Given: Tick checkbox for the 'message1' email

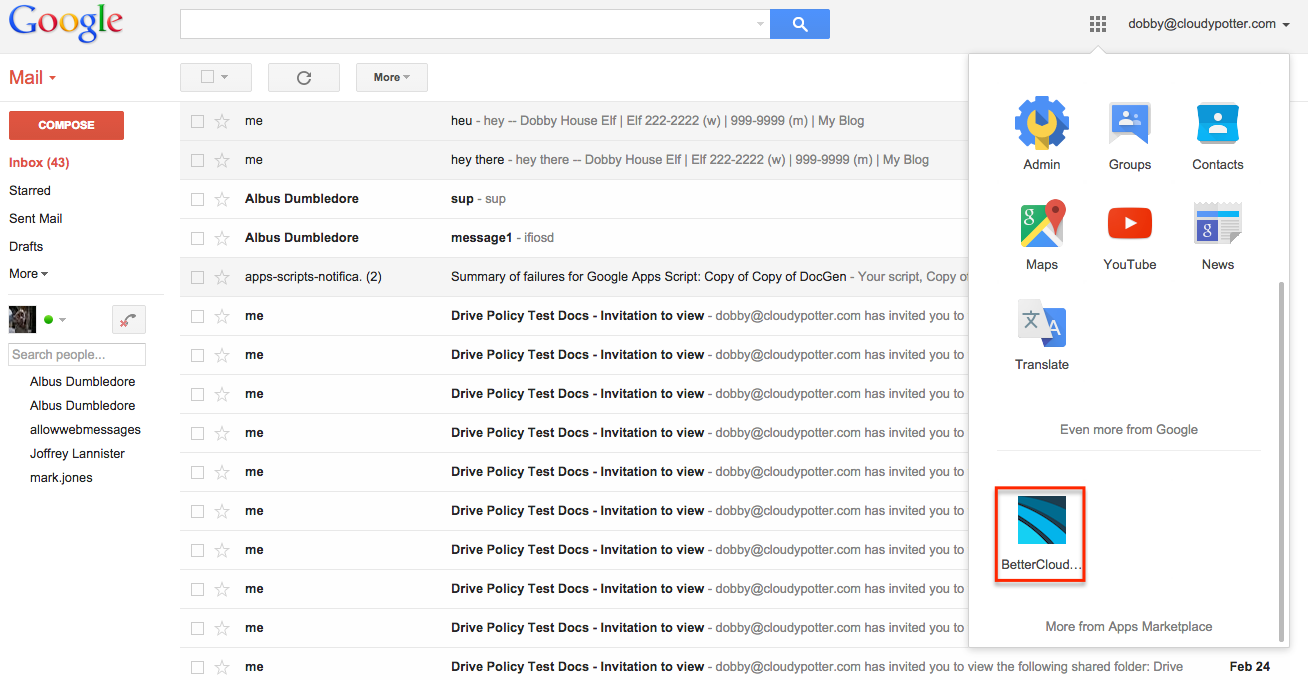Looking at the screenshot, I should [x=197, y=238].
